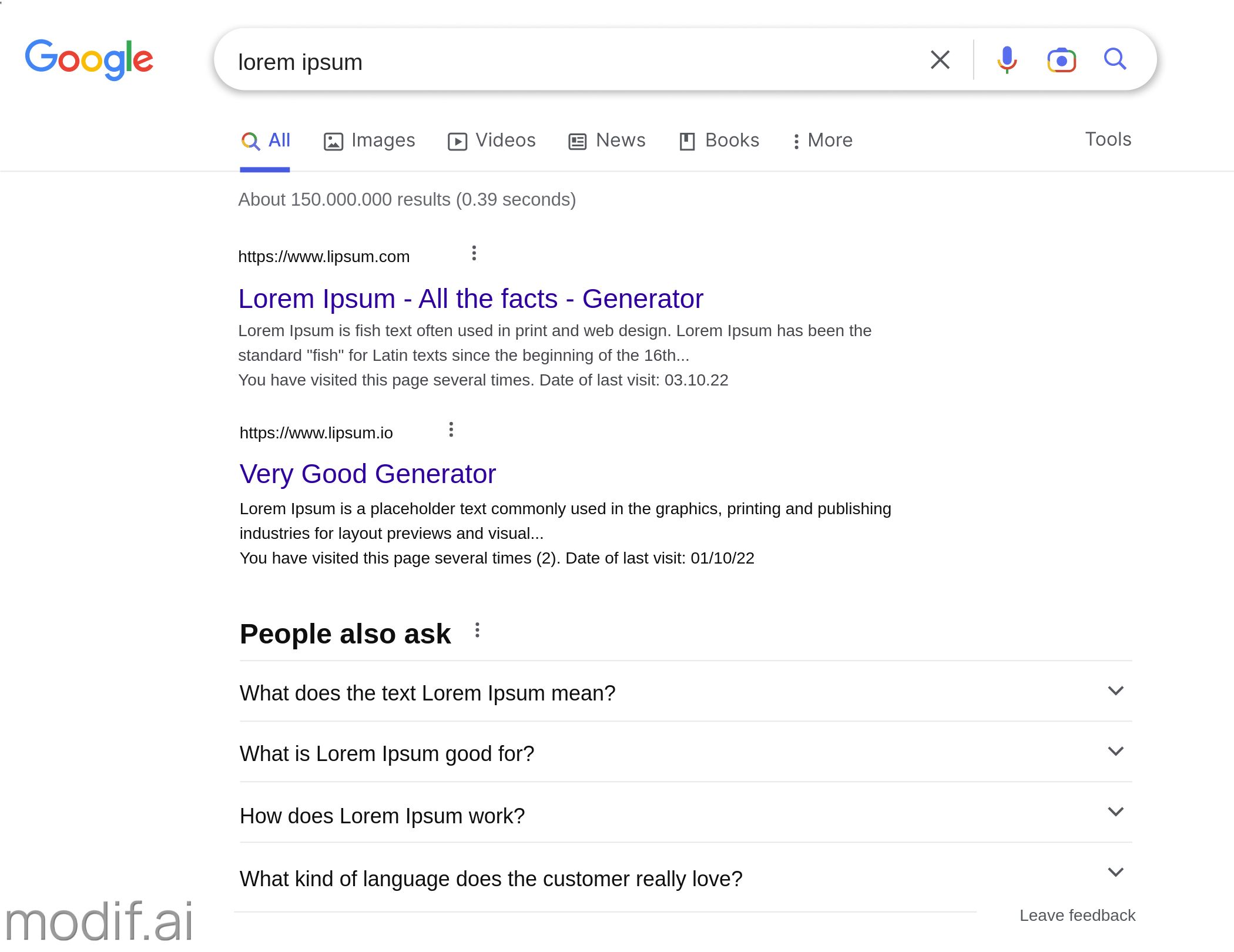
Task: Click inside the search input field
Action: pos(529,61)
